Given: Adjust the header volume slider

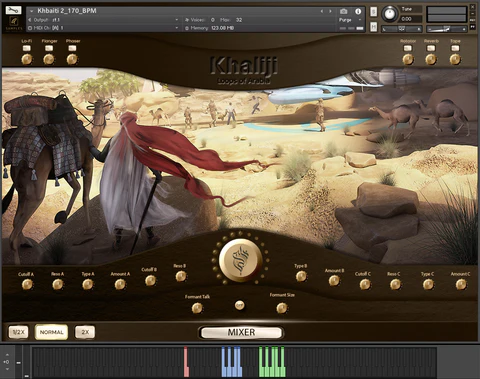Looking at the screenshot, I should pos(446,29).
